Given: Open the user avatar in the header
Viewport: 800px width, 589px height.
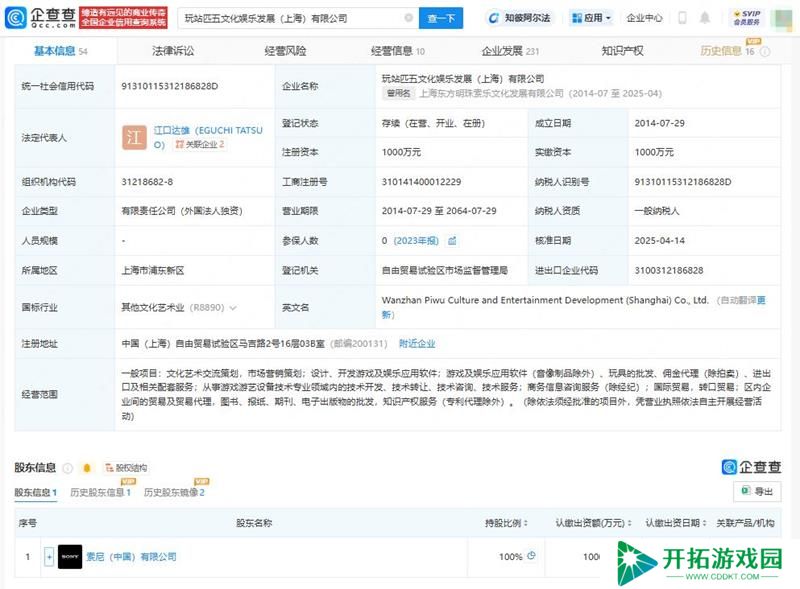Looking at the screenshot, I should (x=781, y=18).
